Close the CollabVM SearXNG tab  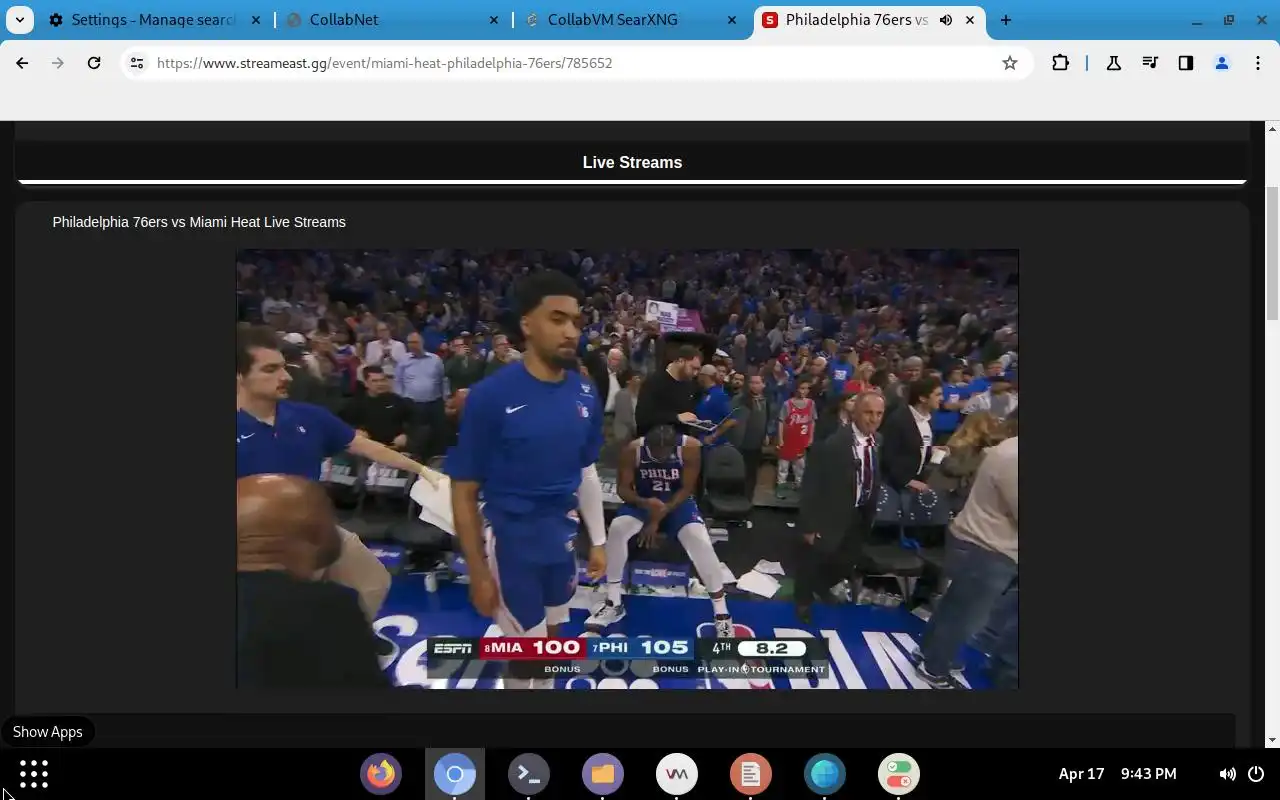(732, 20)
